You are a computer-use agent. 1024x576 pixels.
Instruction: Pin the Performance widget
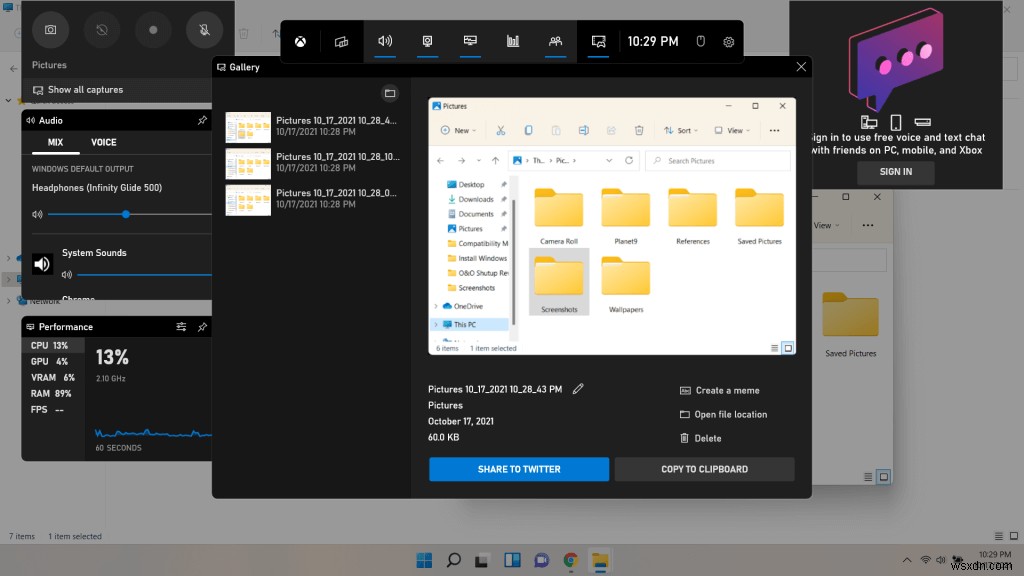[x=202, y=326]
